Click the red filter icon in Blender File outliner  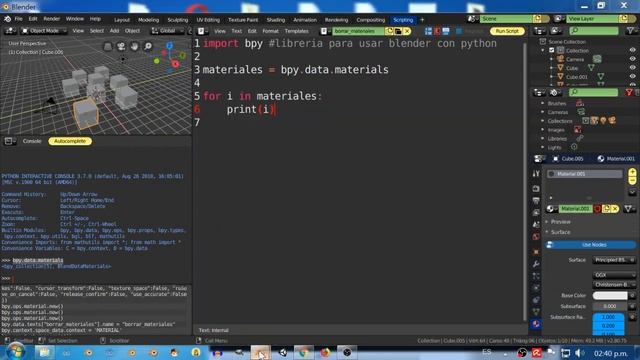pyautogui.click(x=629, y=93)
